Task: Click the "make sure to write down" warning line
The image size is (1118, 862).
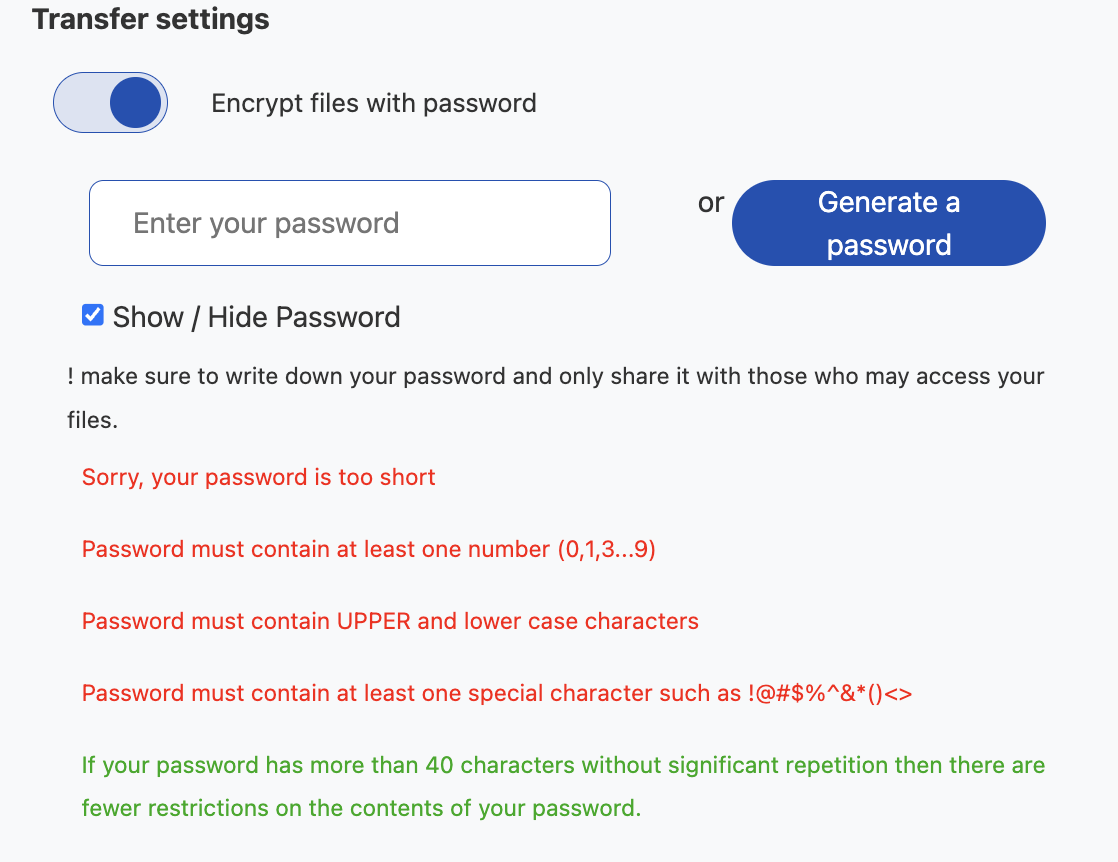Action: [560, 377]
